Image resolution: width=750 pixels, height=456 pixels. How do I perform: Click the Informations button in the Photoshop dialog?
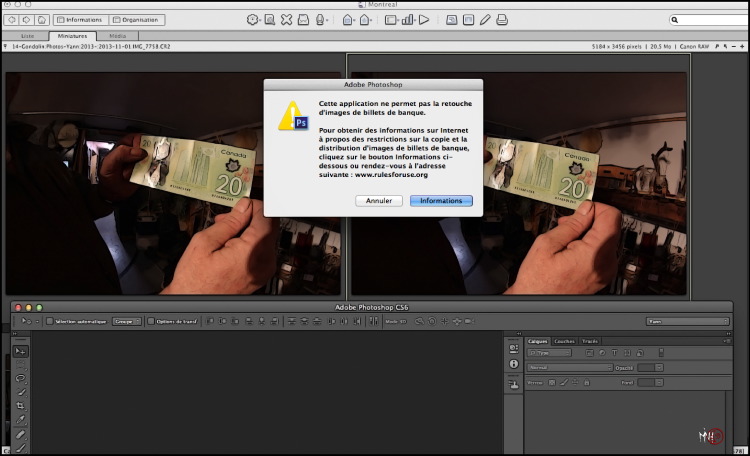pyautogui.click(x=441, y=201)
